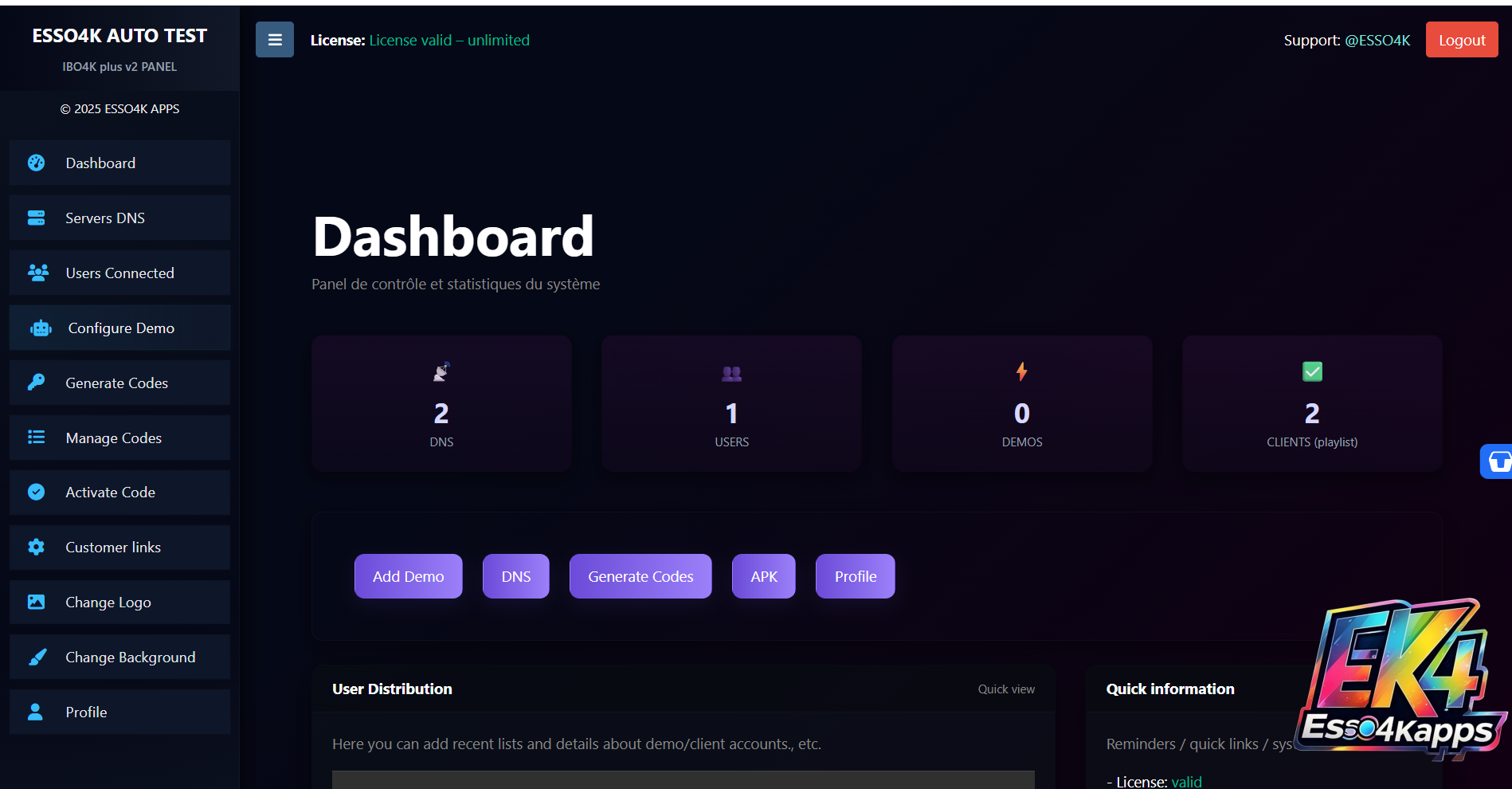The image size is (1512, 789).
Task: Click the purple APK button
Action: 763,576
